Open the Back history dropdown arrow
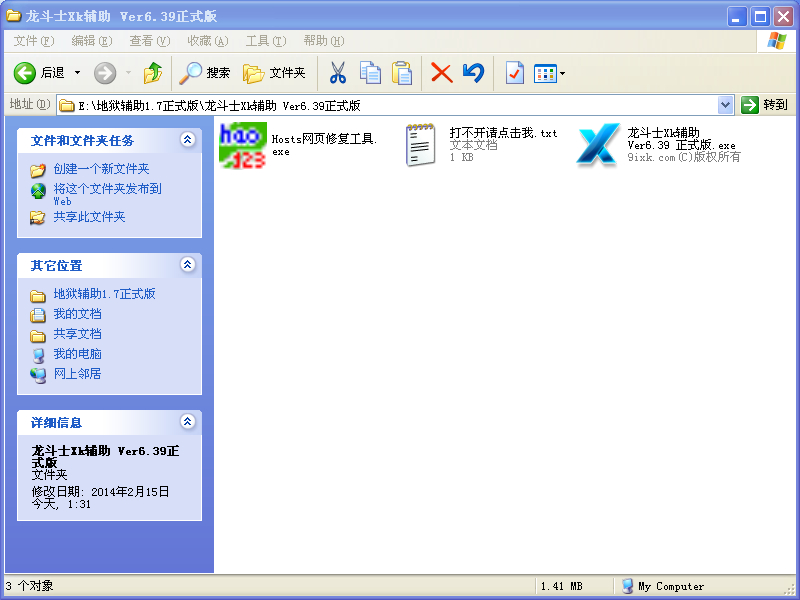This screenshot has height=600, width=800. pyautogui.click(x=78, y=73)
